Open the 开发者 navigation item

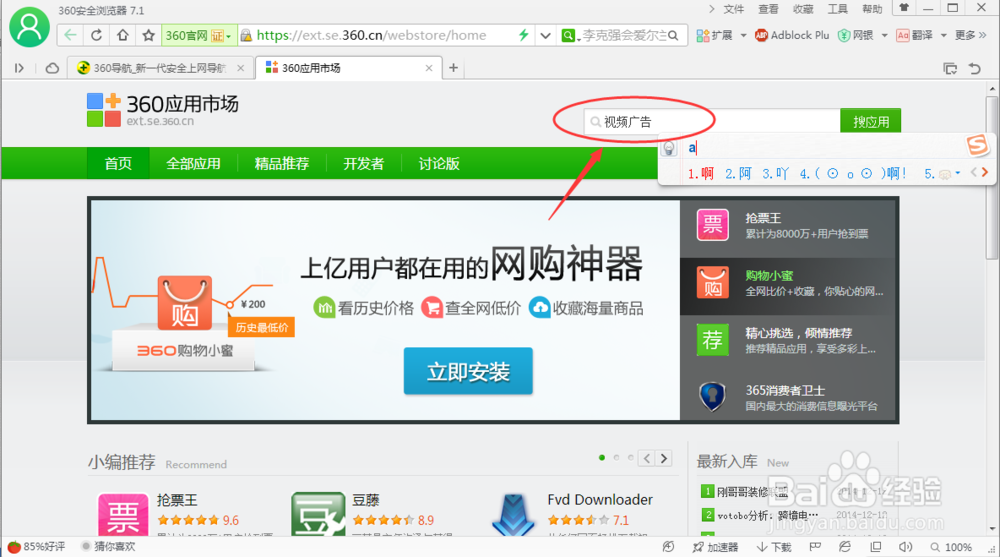click(364, 163)
